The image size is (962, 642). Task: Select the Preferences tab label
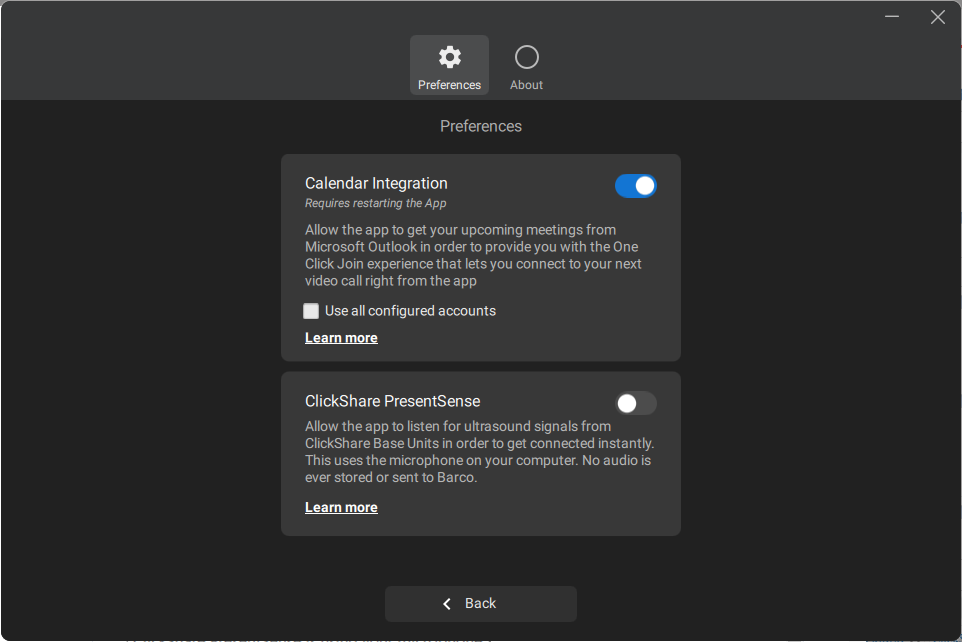click(x=449, y=85)
